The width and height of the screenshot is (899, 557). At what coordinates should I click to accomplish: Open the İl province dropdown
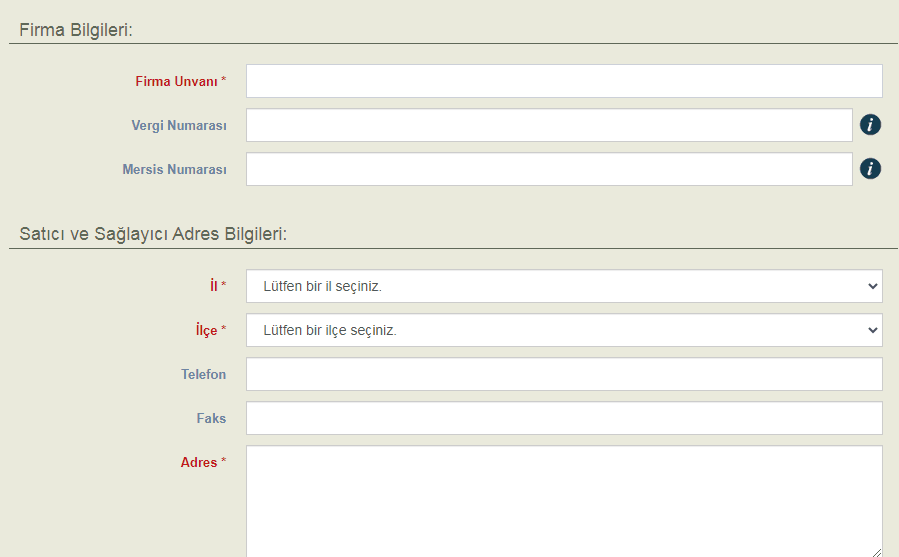[x=564, y=286]
